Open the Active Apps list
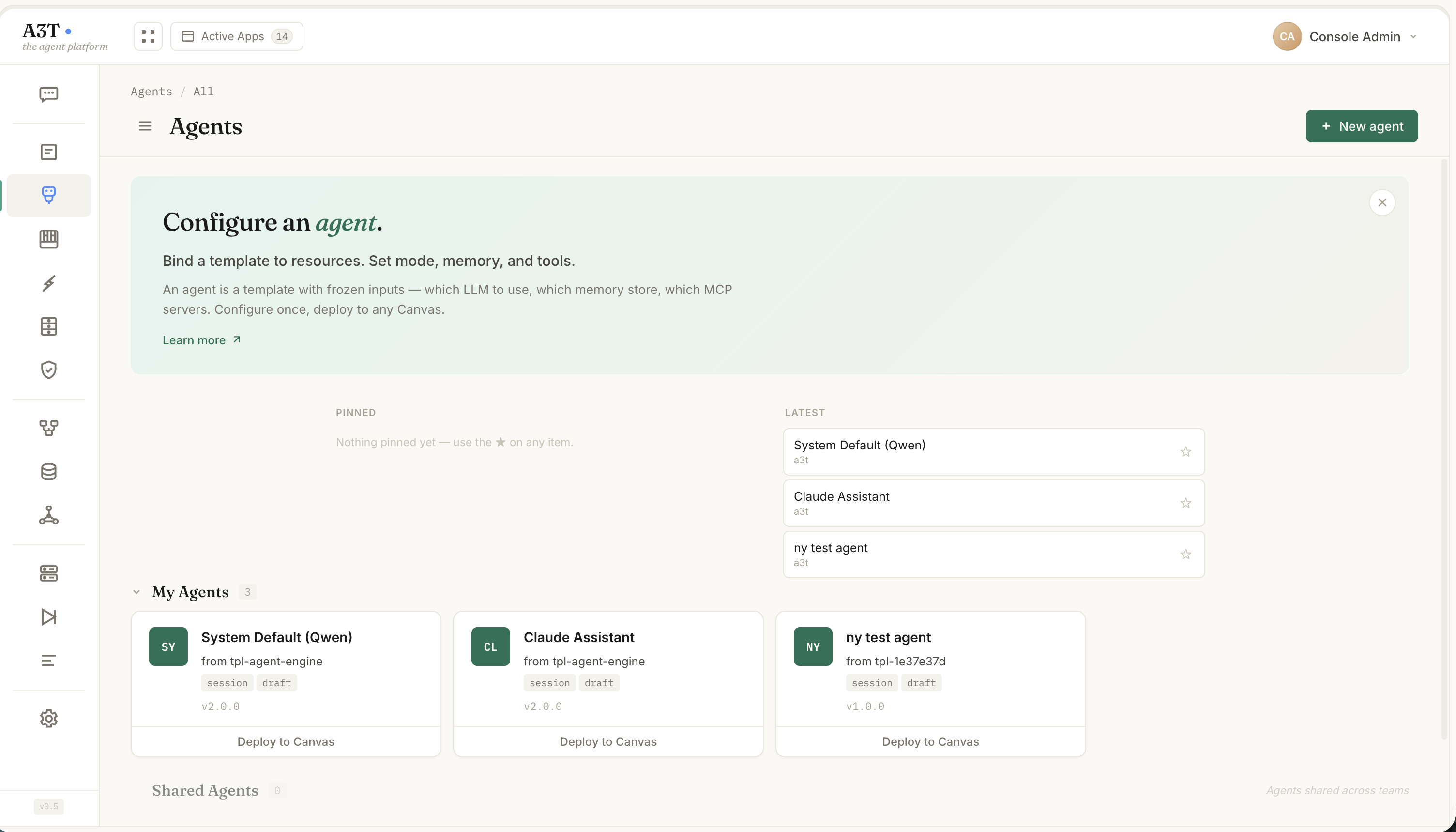Image resolution: width=1456 pixels, height=832 pixels. point(237,36)
